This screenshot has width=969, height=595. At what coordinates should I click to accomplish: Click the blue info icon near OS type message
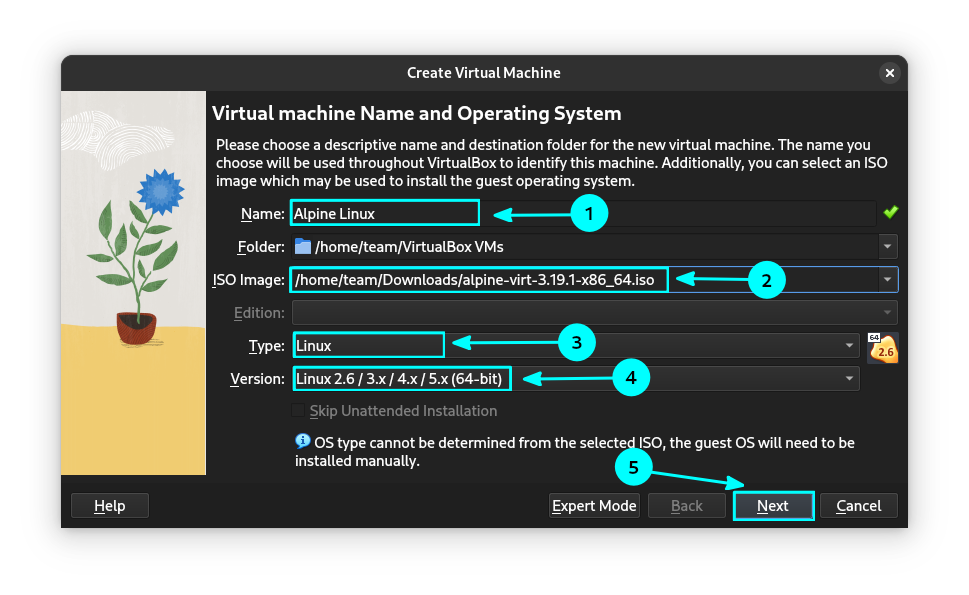(303, 441)
